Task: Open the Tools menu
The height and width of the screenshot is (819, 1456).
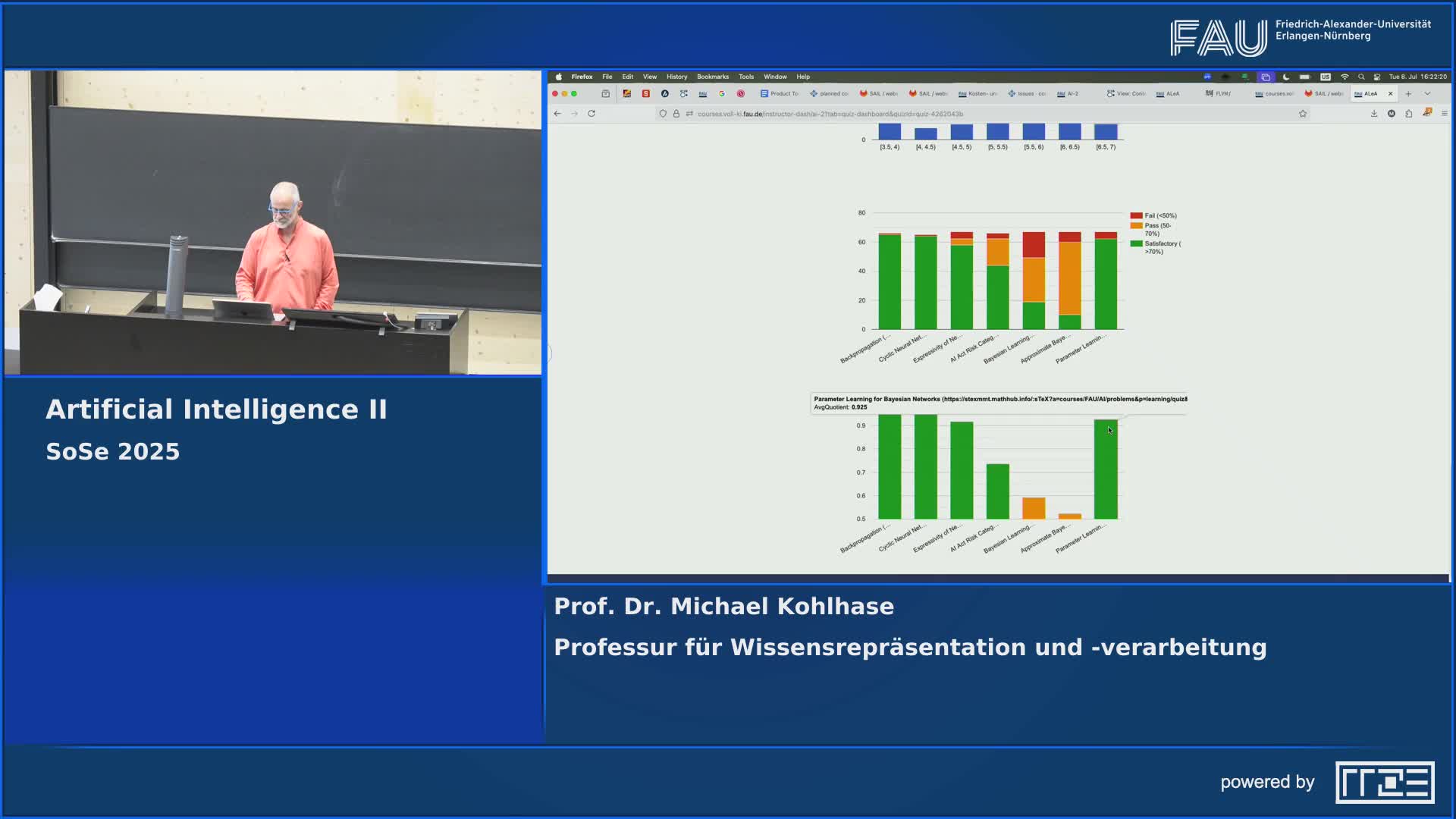Action: click(x=746, y=77)
